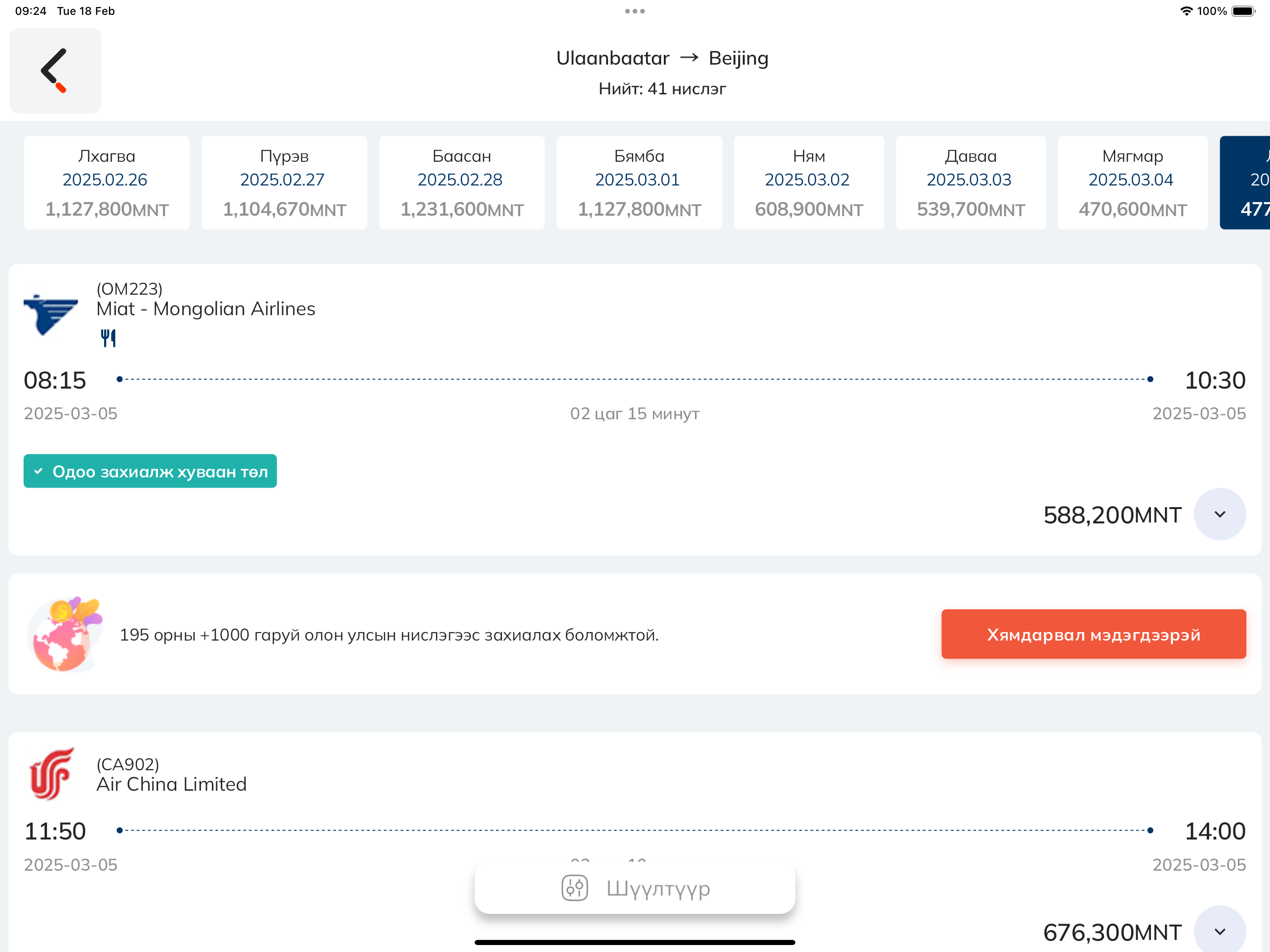Tap the home indicator bar at bottom
This screenshot has width=1270, height=952.
pos(634,942)
